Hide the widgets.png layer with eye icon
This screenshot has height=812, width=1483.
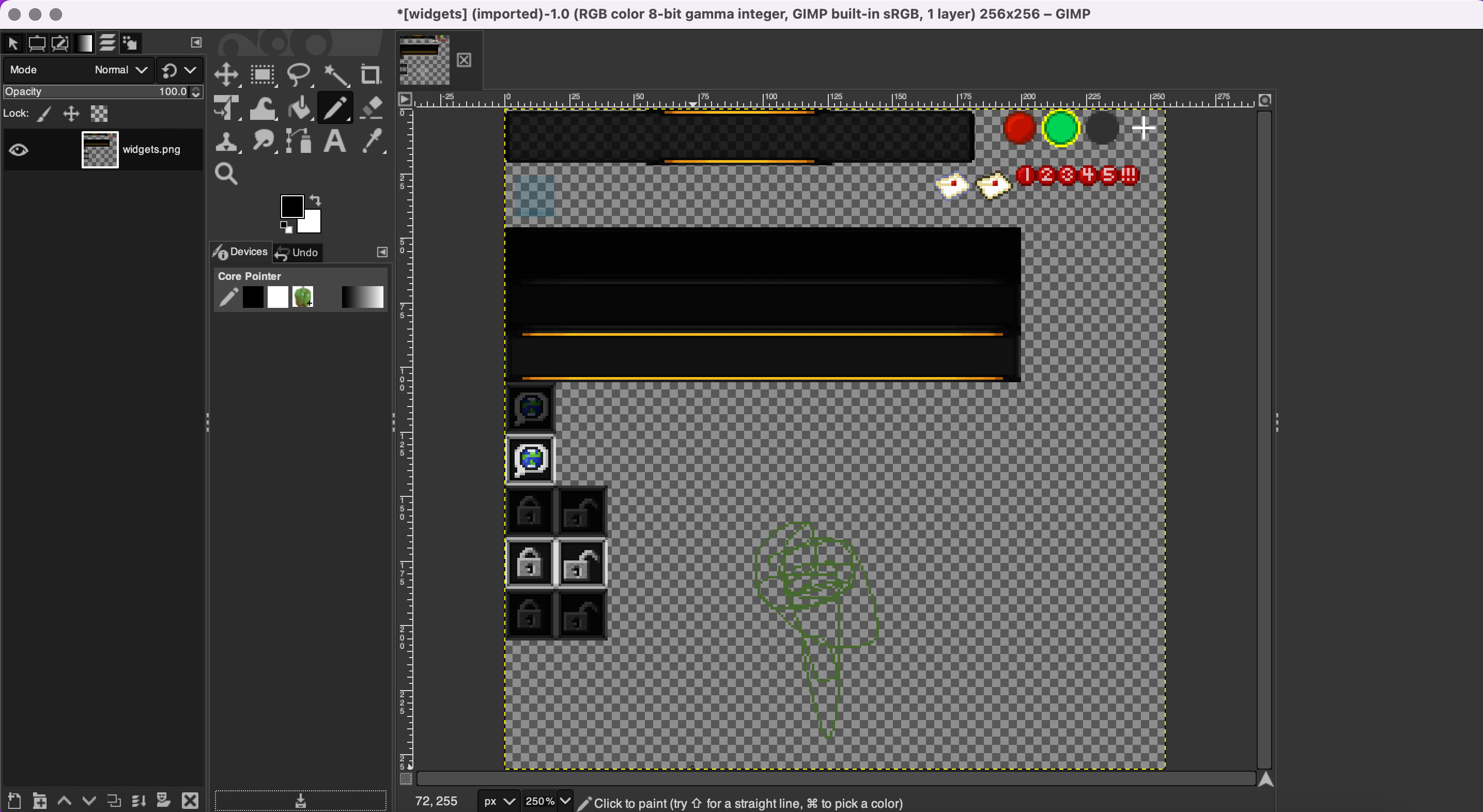point(19,150)
